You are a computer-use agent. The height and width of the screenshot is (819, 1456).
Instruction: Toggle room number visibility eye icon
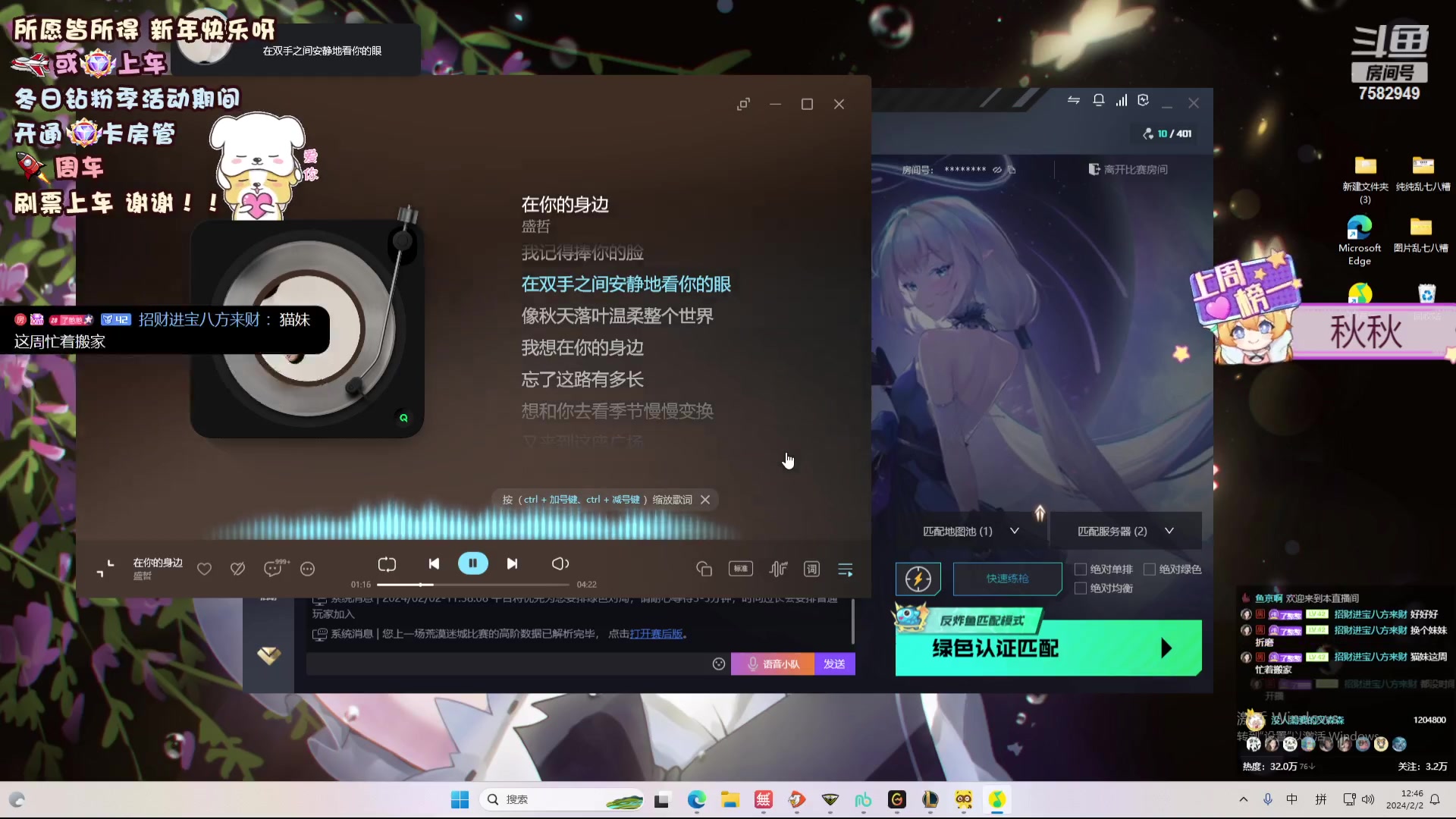997,170
